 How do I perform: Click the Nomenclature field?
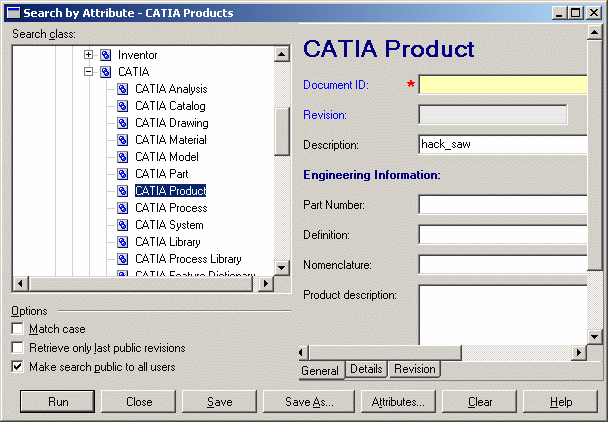503,265
